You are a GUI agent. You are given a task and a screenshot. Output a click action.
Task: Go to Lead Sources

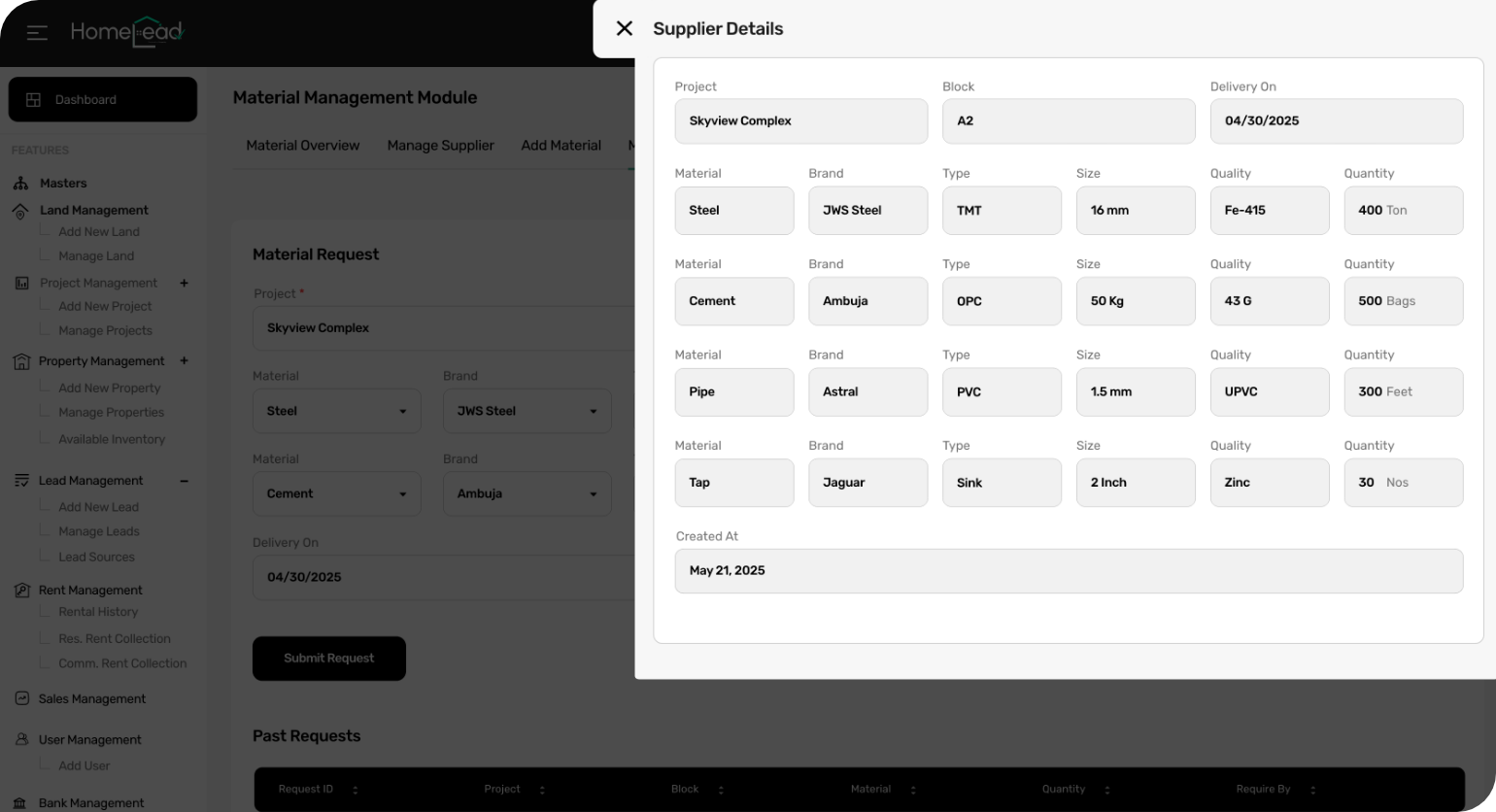[96, 558]
